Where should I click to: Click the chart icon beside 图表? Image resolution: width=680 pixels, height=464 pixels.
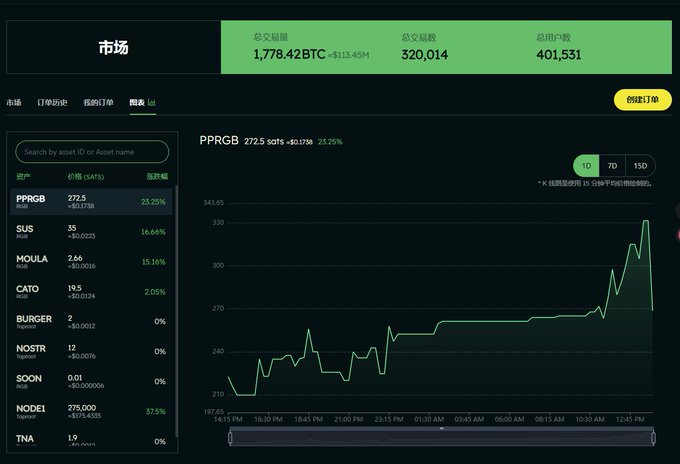[152, 102]
